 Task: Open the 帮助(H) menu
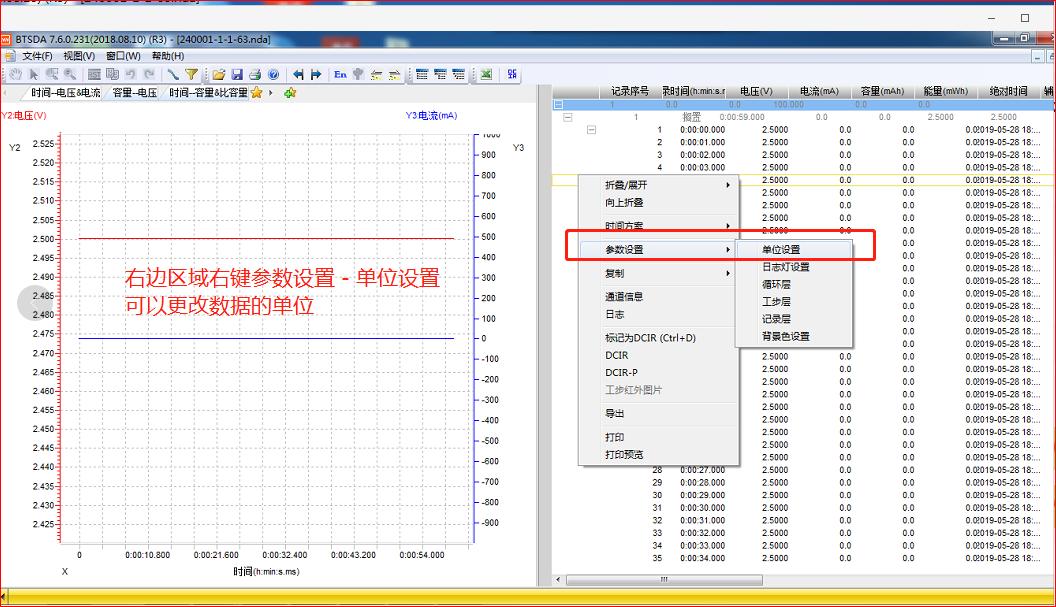pos(168,56)
